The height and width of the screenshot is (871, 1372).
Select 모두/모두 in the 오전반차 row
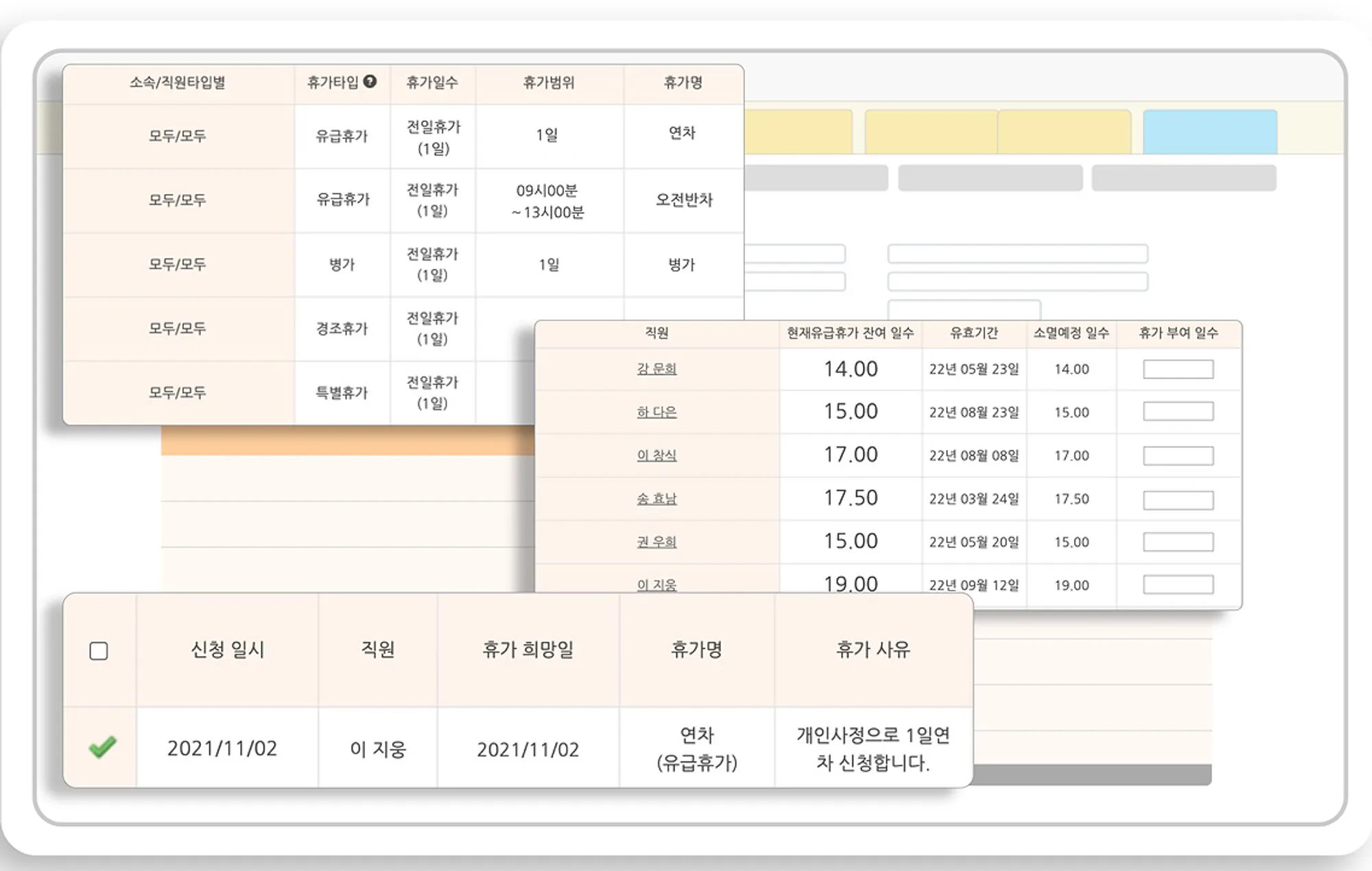tap(178, 200)
